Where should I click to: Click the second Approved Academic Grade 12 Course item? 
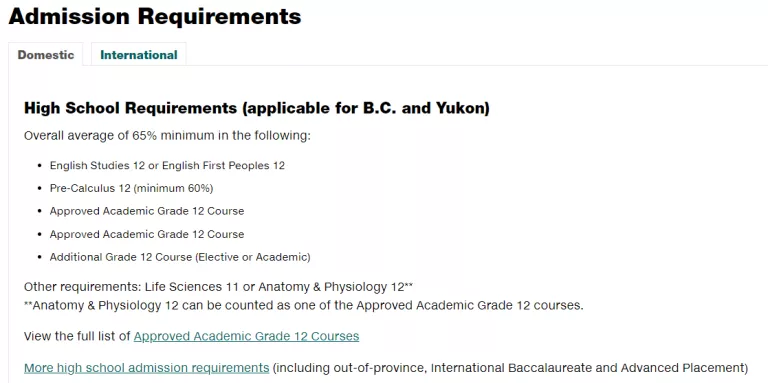pos(147,234)
